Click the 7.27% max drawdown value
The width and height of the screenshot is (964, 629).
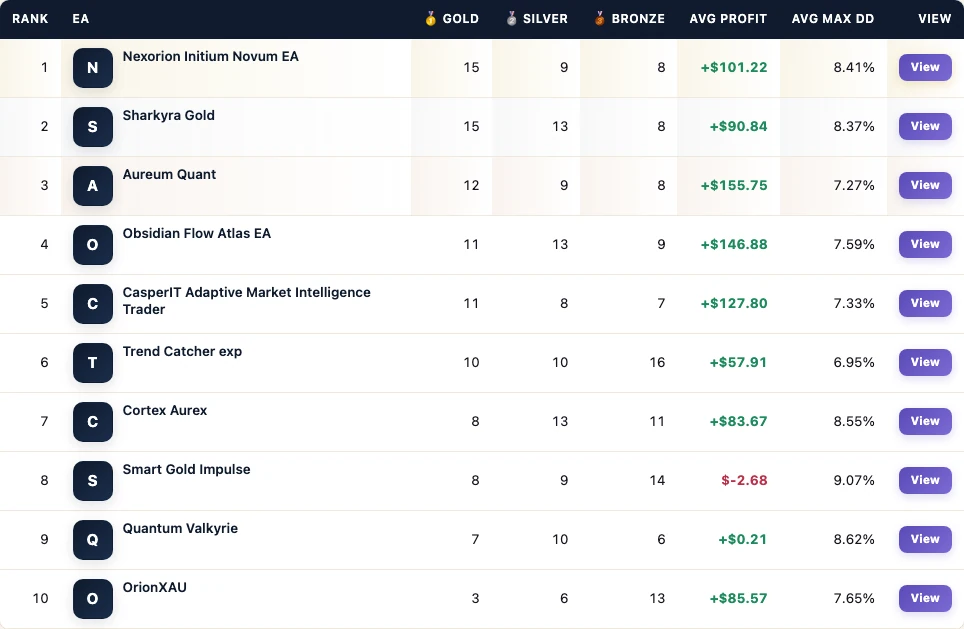click(854, 186)
